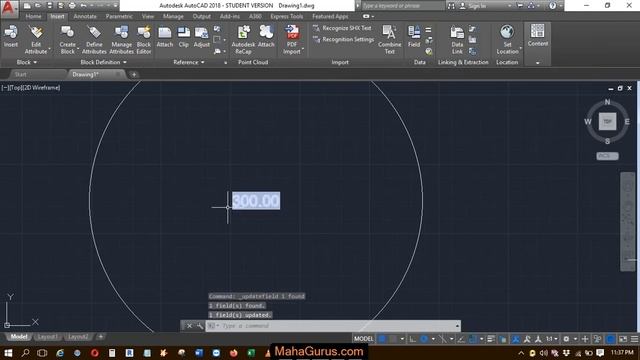Image resolution: width=640 pixels, height=360 pixels.
Task: Open Recognition Settings
Action: click(x=343, y=40)
